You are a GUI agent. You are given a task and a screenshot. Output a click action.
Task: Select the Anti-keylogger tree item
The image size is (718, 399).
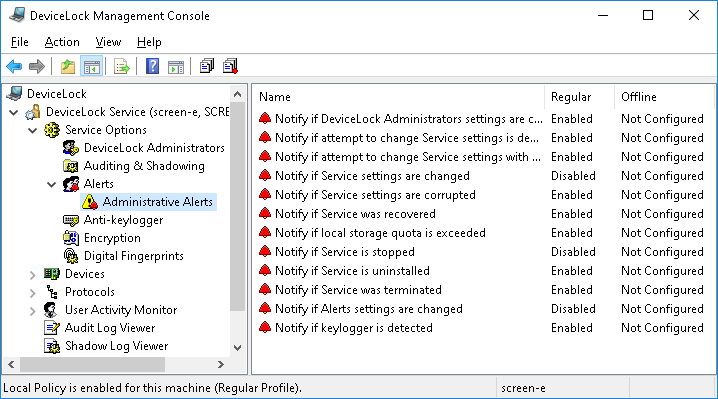[123, 220]
